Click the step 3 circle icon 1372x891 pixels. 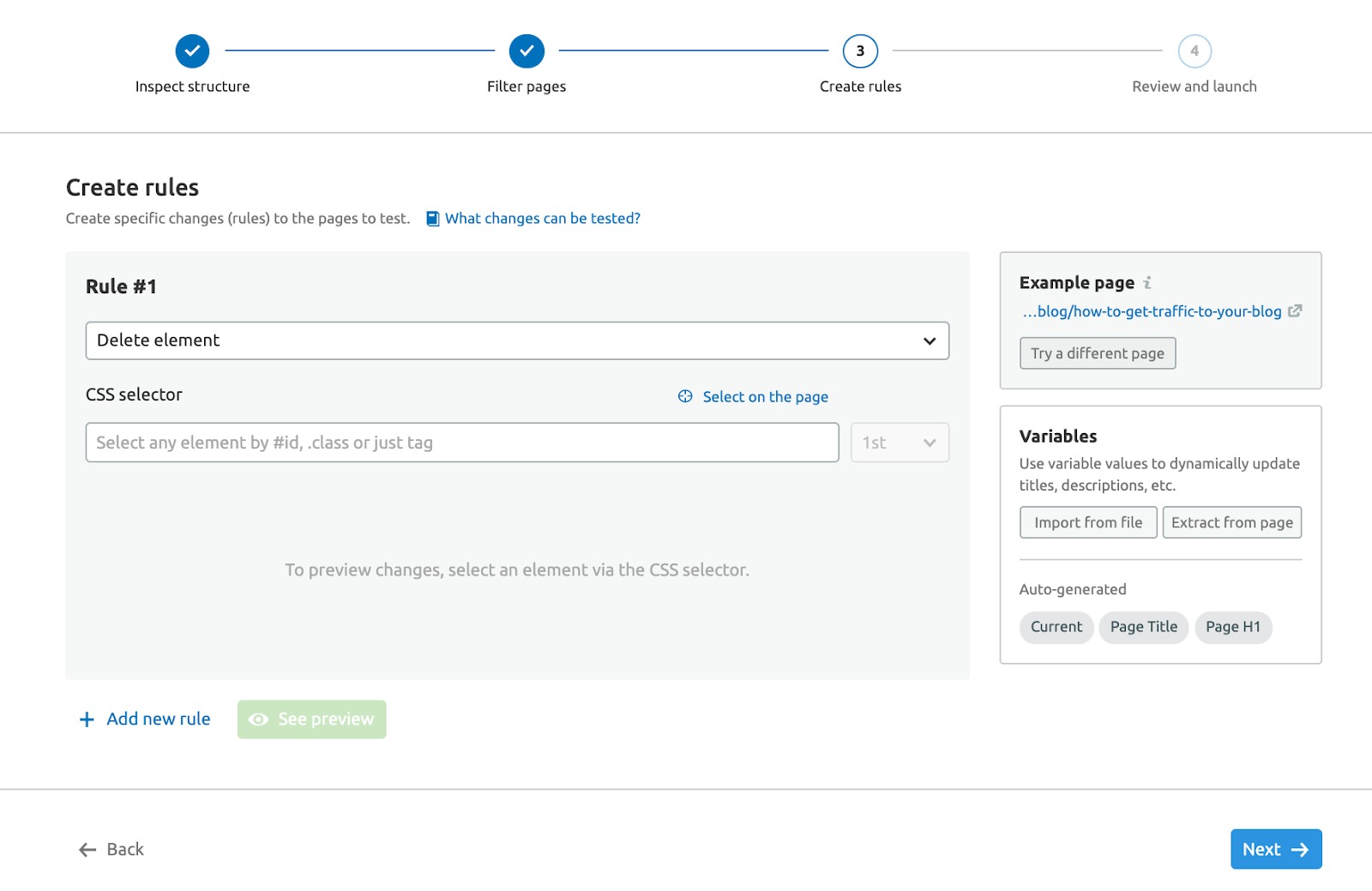coord(860,51)
